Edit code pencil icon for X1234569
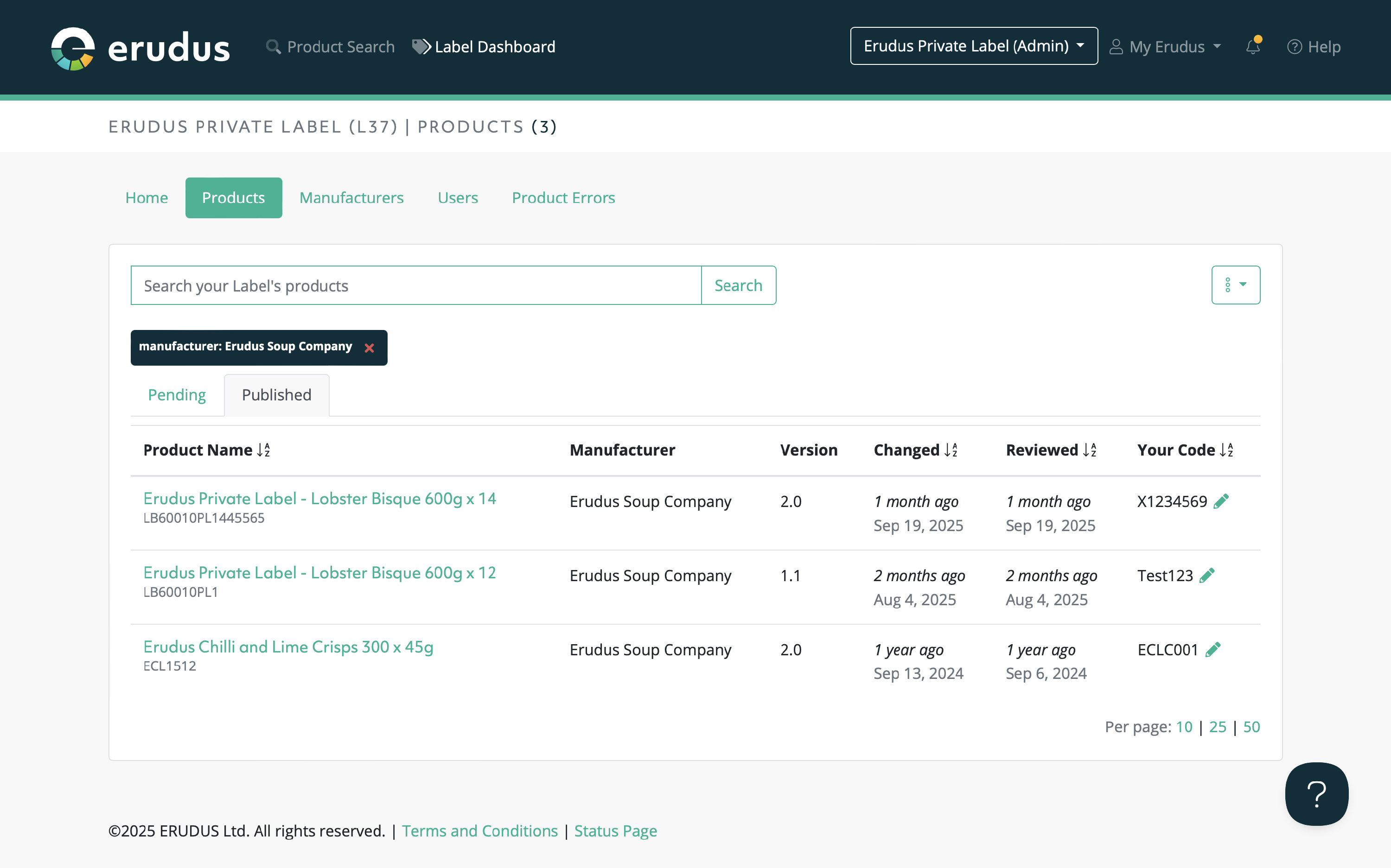The height and width of the screenshot is (868, 1391). click(1221, 501)
